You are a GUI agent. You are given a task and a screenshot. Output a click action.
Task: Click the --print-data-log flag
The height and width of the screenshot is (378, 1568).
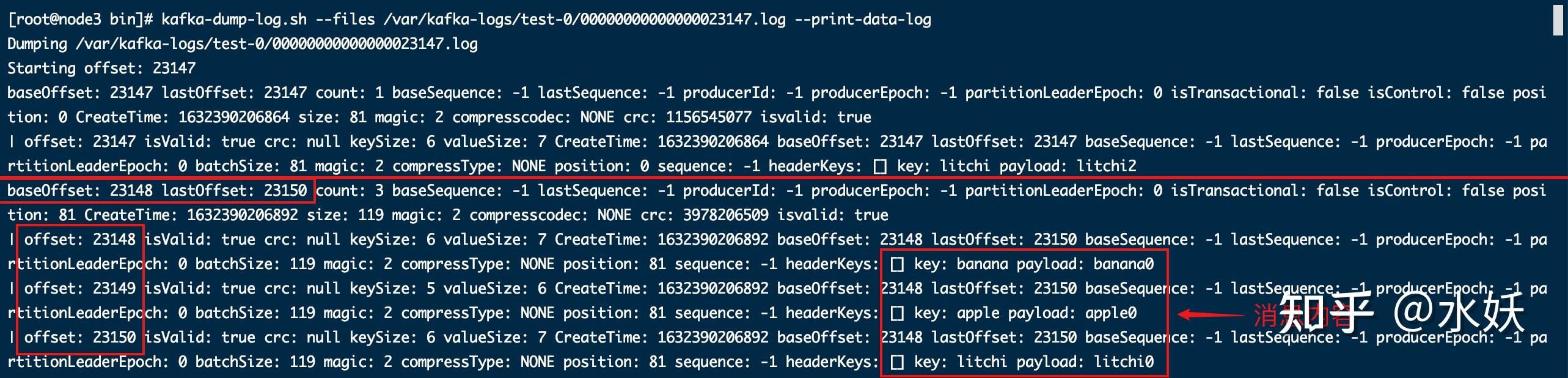coord(863,20)
